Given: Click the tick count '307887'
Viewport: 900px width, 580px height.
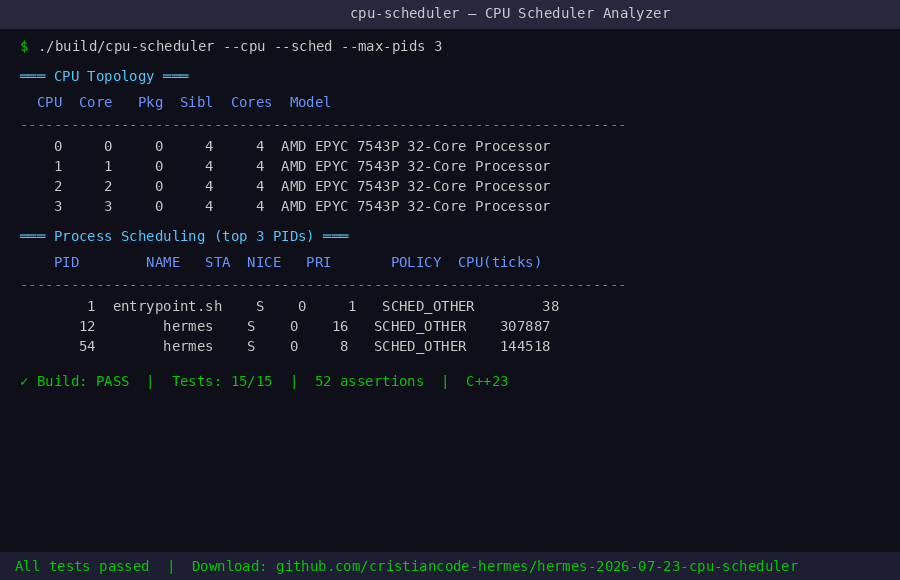Looking at the screenshot, I should click(x=525, y=327).
